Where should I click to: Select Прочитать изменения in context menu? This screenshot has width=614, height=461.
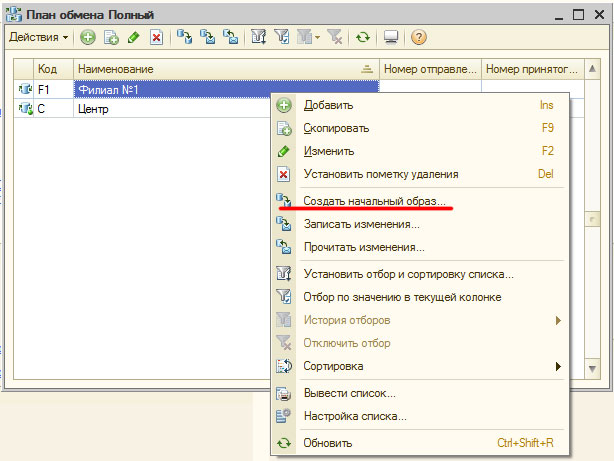click(x=364, y=247)
